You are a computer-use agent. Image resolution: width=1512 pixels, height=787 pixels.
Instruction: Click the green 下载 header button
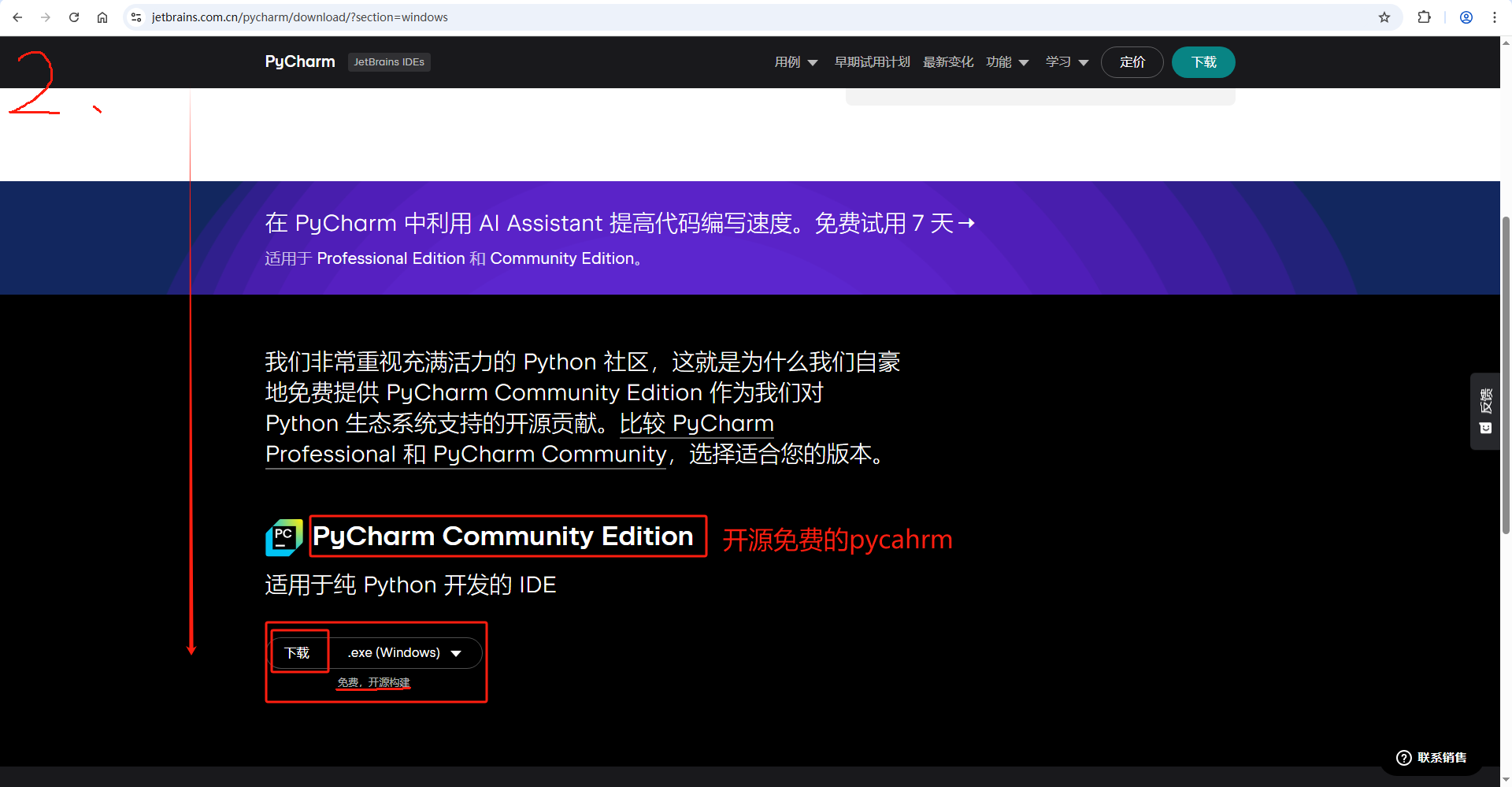pyautogui.click(x=1203, y=62)
